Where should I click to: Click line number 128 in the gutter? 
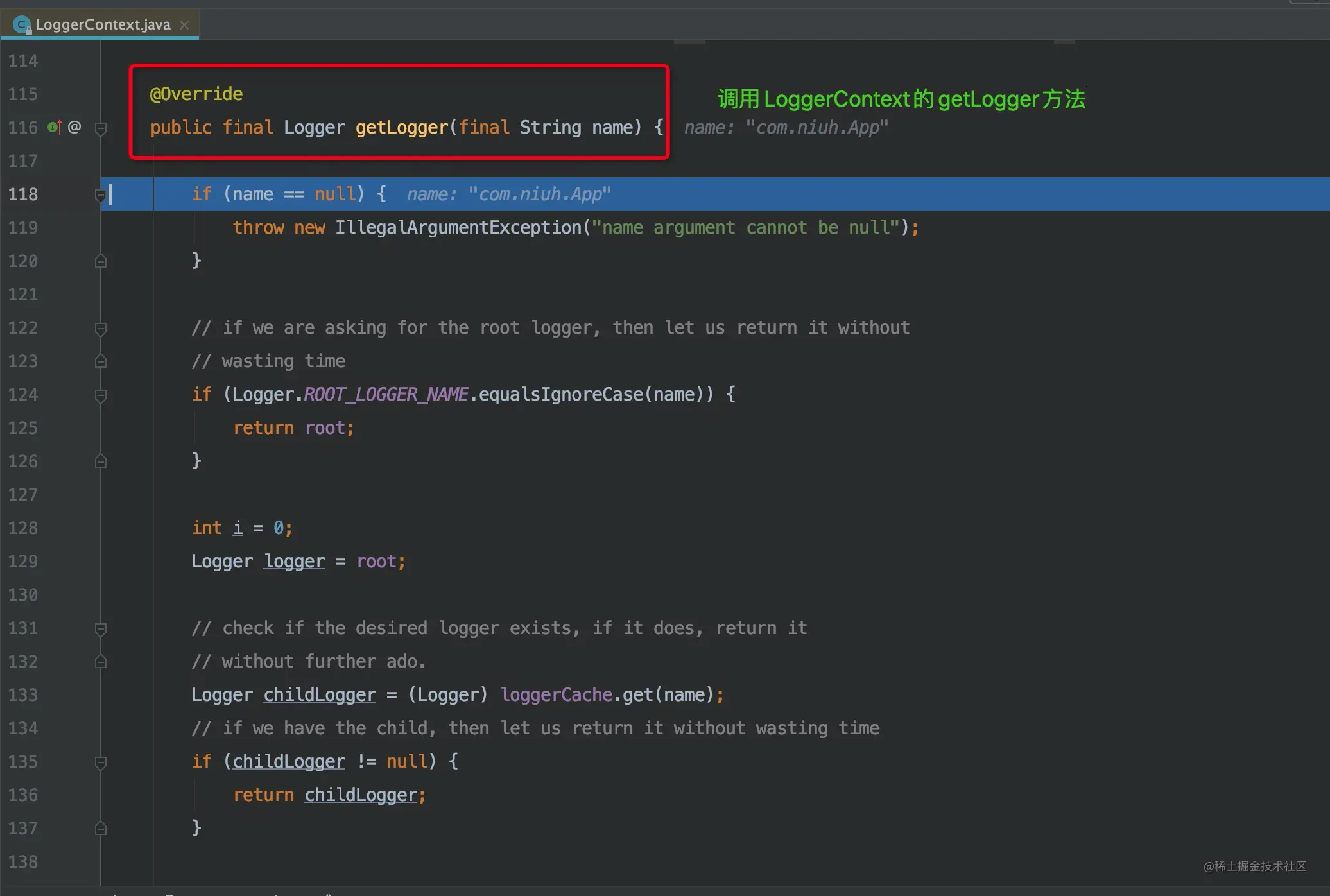point(23,528)
